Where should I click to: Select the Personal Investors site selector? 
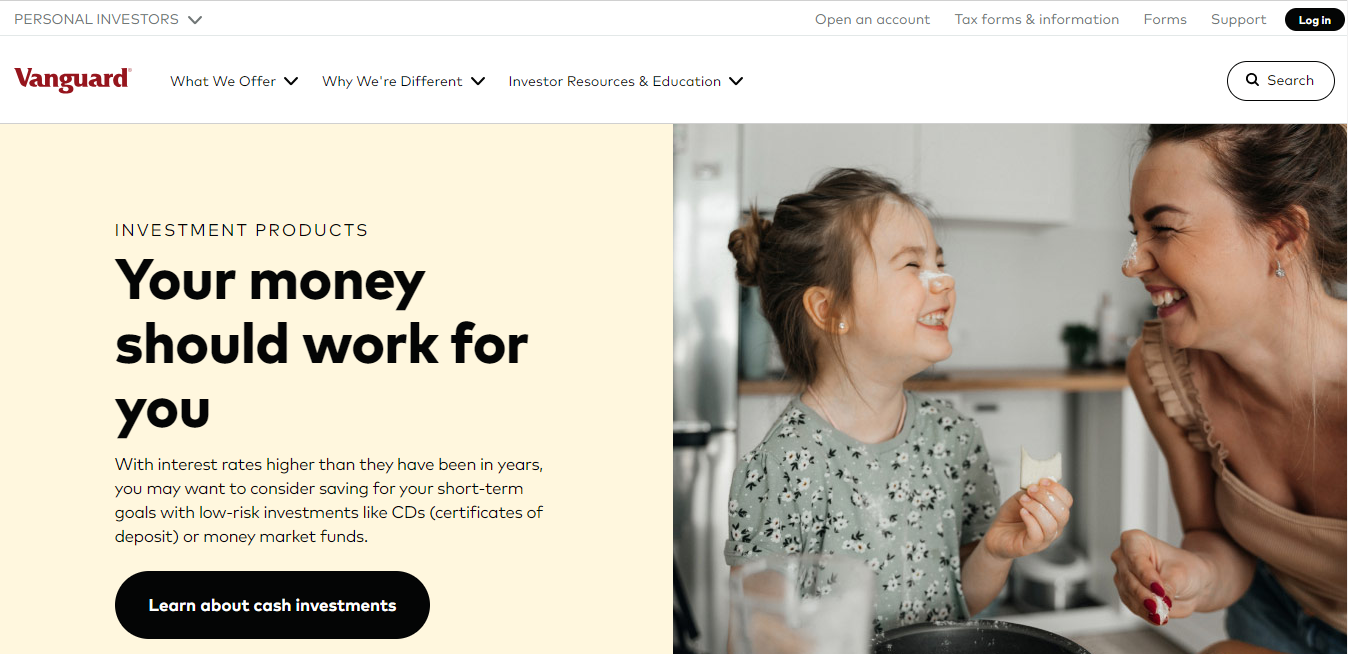pyautogui.click(x=108, y=19)
